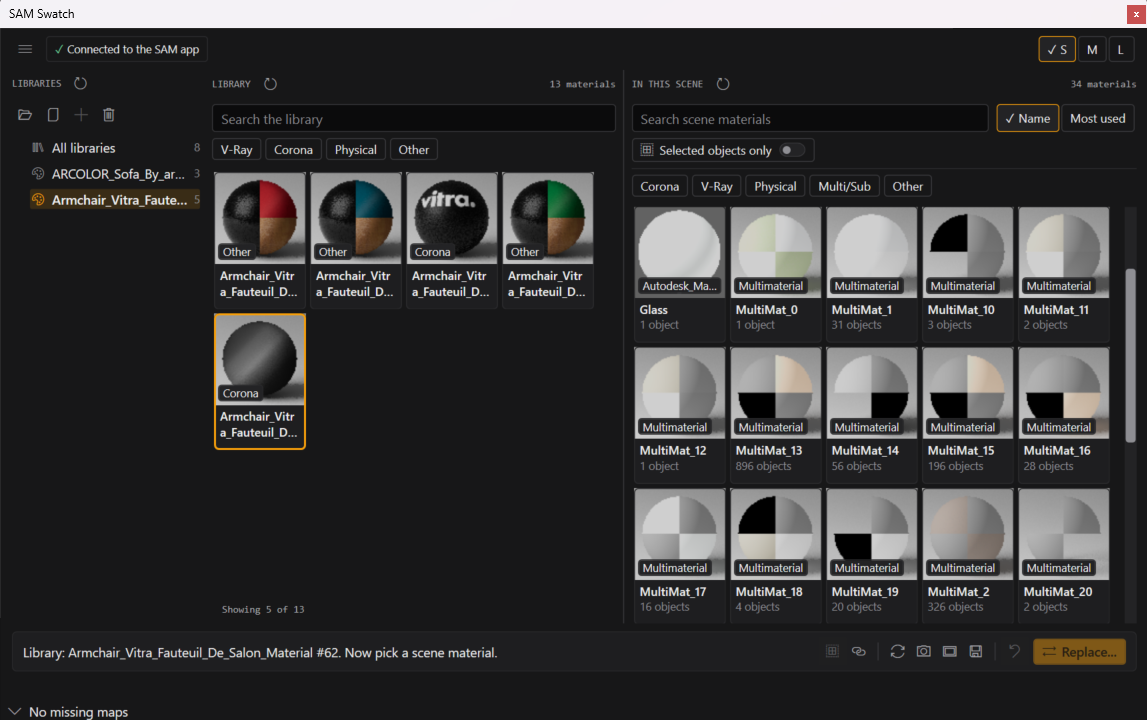Select the ARCOLOR_Sofa_By_ar... library
The height and width of the screenshot is (720, 1147).
click(115, 174)
